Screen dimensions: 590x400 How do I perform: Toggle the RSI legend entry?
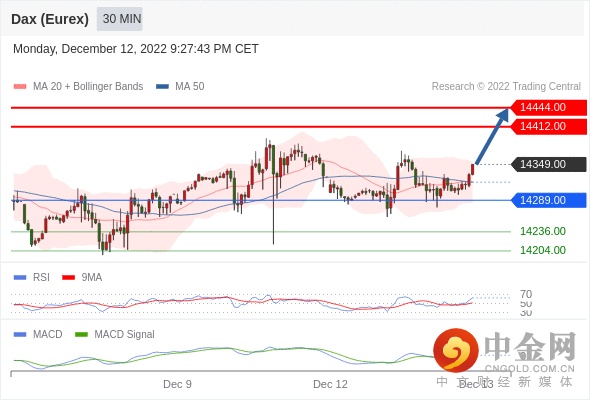(32, 277)
